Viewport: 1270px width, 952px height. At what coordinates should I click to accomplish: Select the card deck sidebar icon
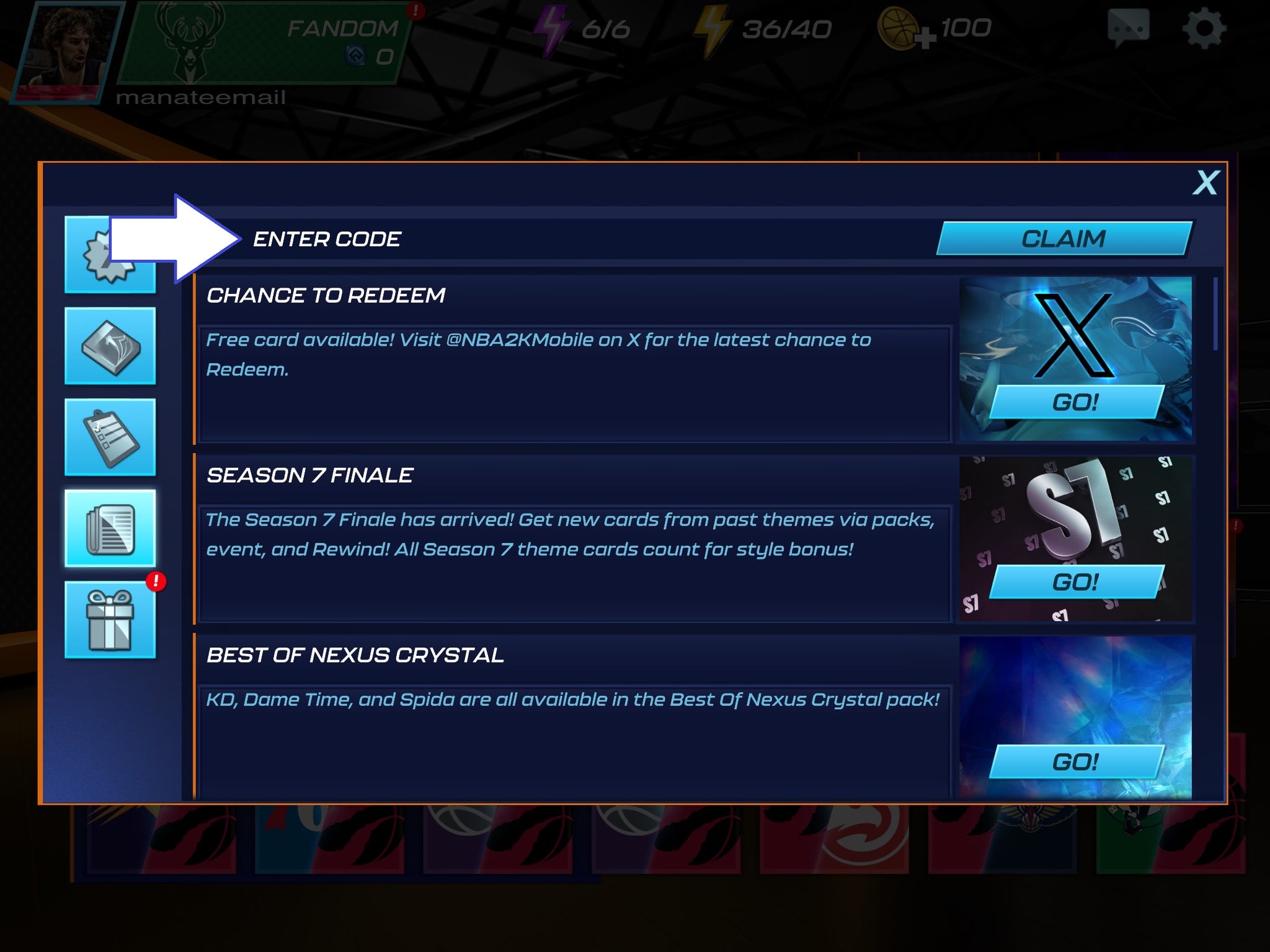pos(110,346)
